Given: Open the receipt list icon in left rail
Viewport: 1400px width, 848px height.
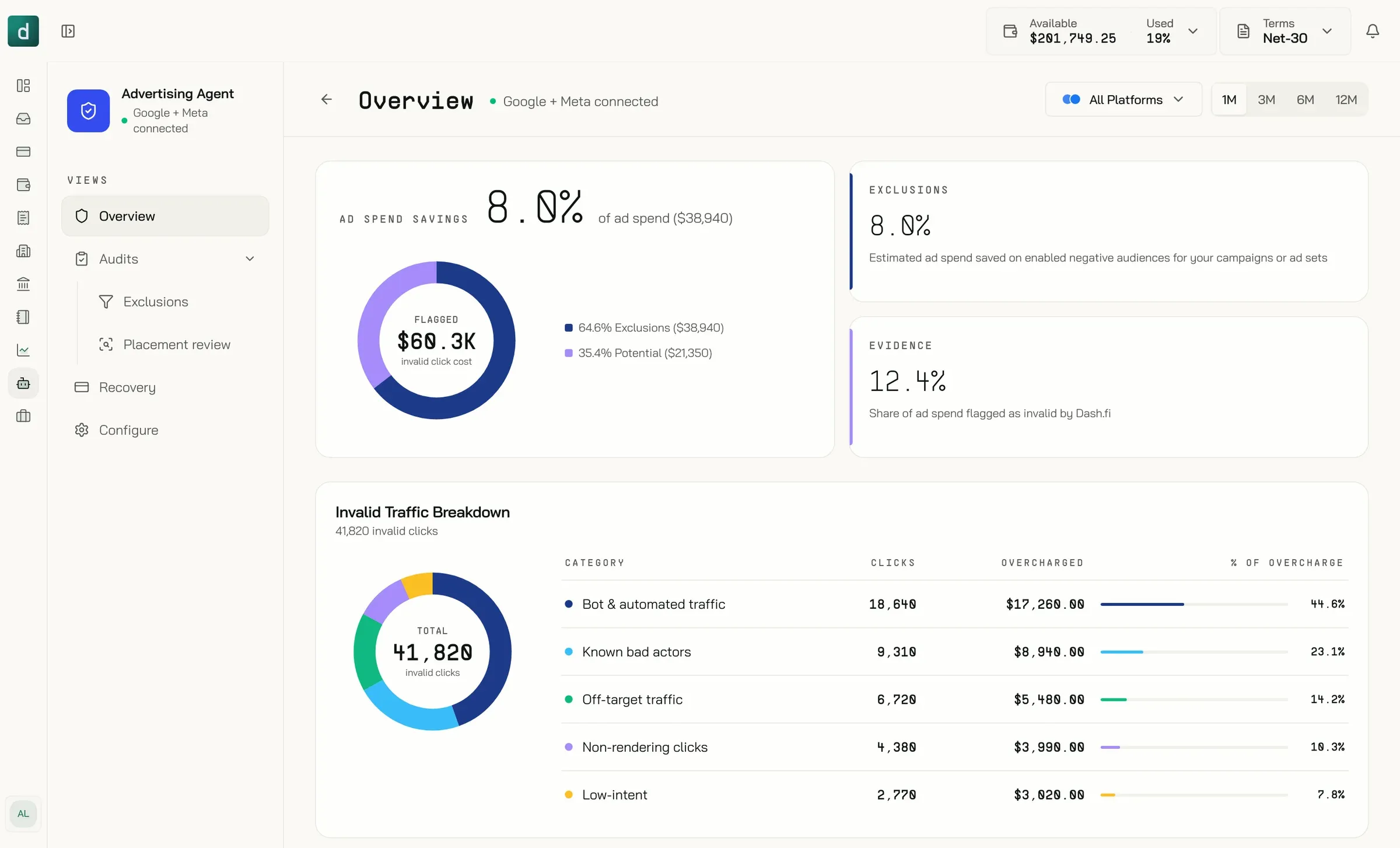Looking at the screenshot, I should (x=23, y=218).
